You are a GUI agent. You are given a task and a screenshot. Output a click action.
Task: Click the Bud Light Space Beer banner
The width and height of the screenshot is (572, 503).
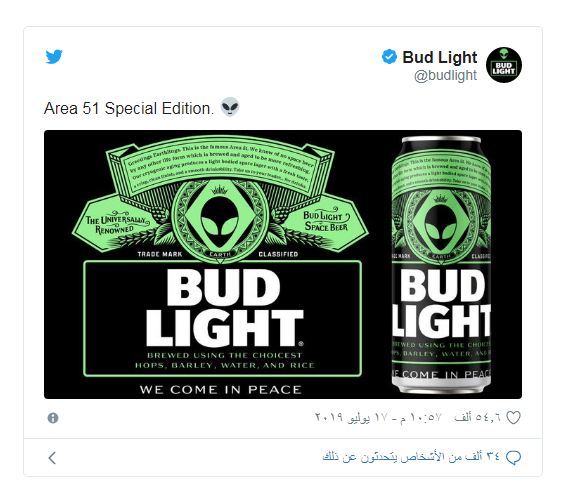point(326,221)
